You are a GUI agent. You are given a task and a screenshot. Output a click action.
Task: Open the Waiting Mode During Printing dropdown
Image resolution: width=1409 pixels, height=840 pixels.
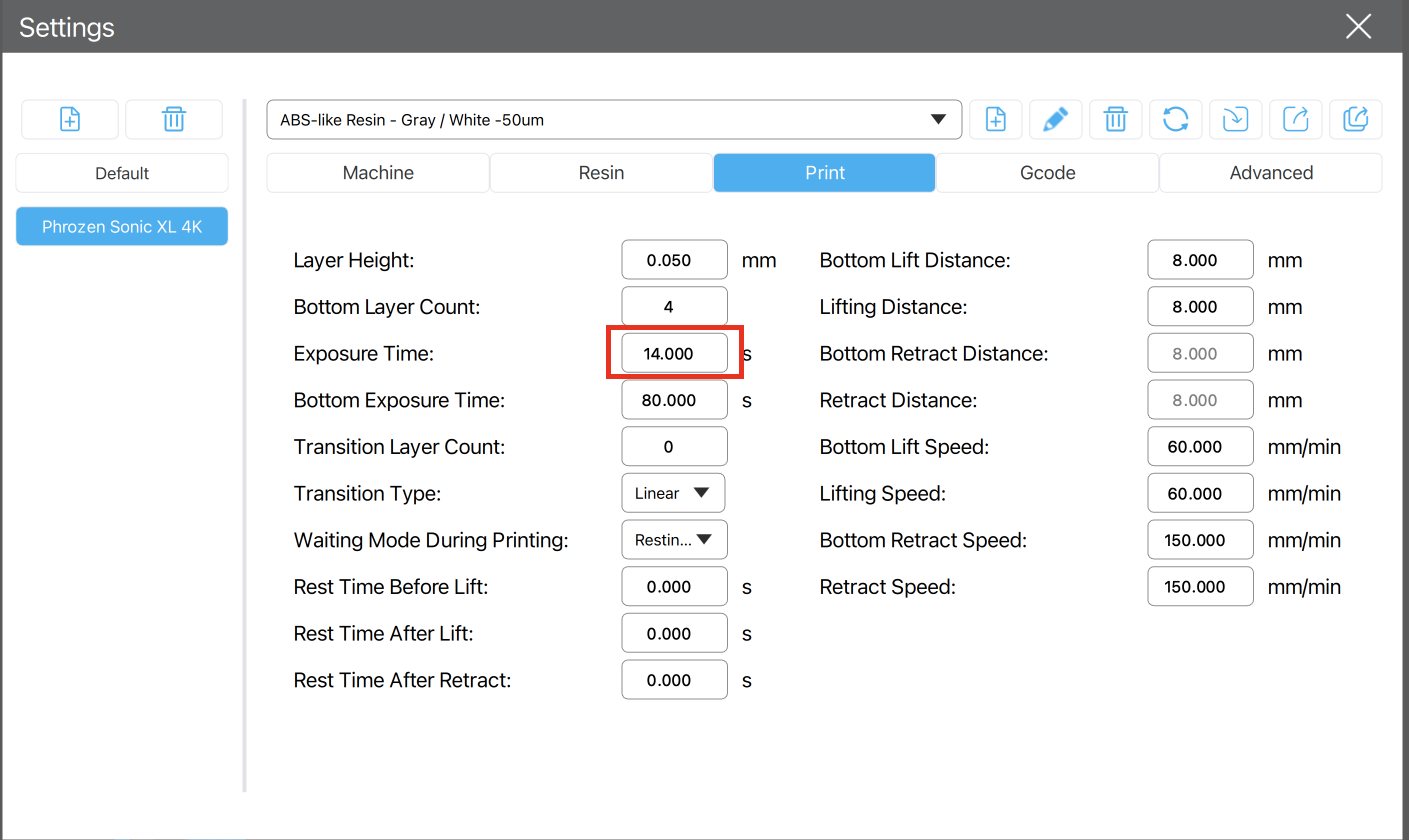point(674,539)
